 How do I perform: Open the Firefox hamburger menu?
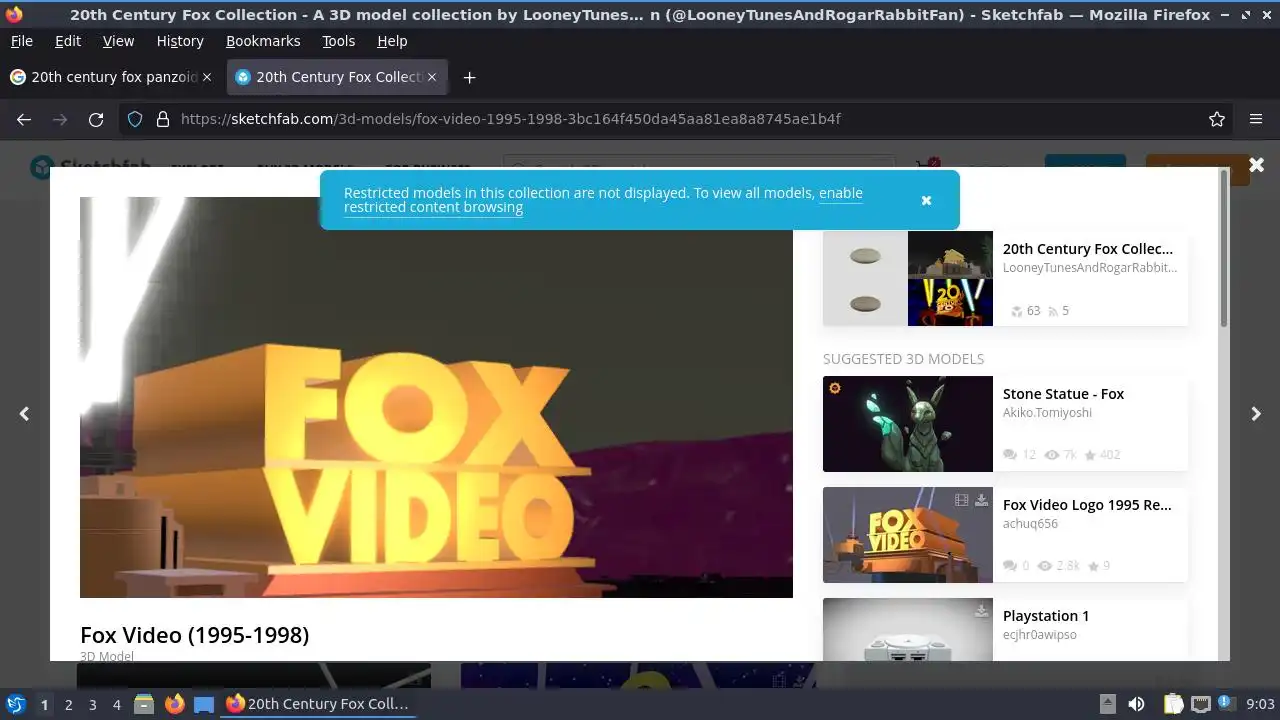pyautogui.click(x=1256, y=119)
